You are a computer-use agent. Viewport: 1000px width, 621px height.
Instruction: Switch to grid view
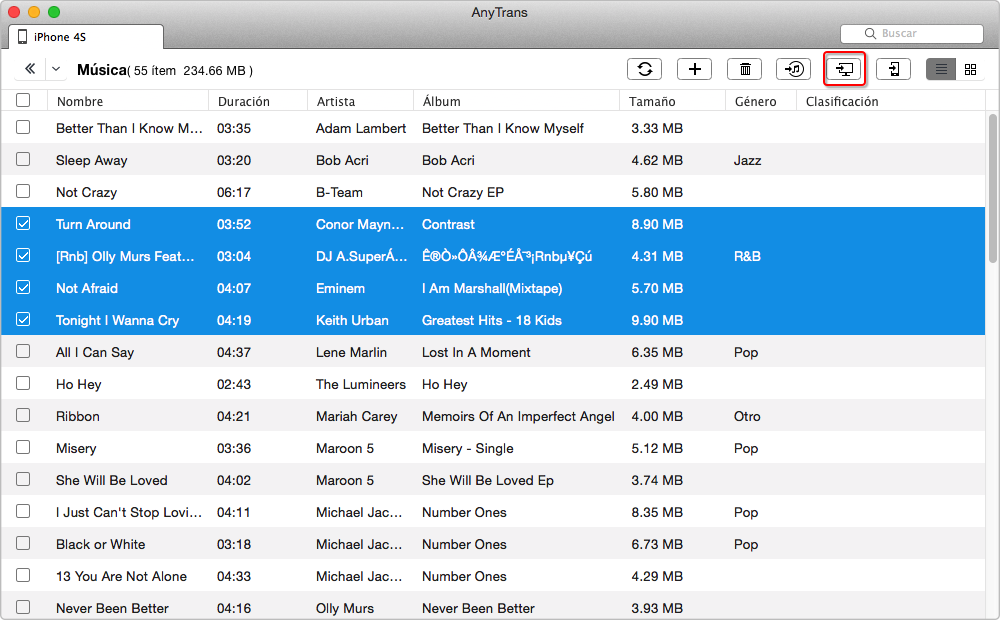970,69
